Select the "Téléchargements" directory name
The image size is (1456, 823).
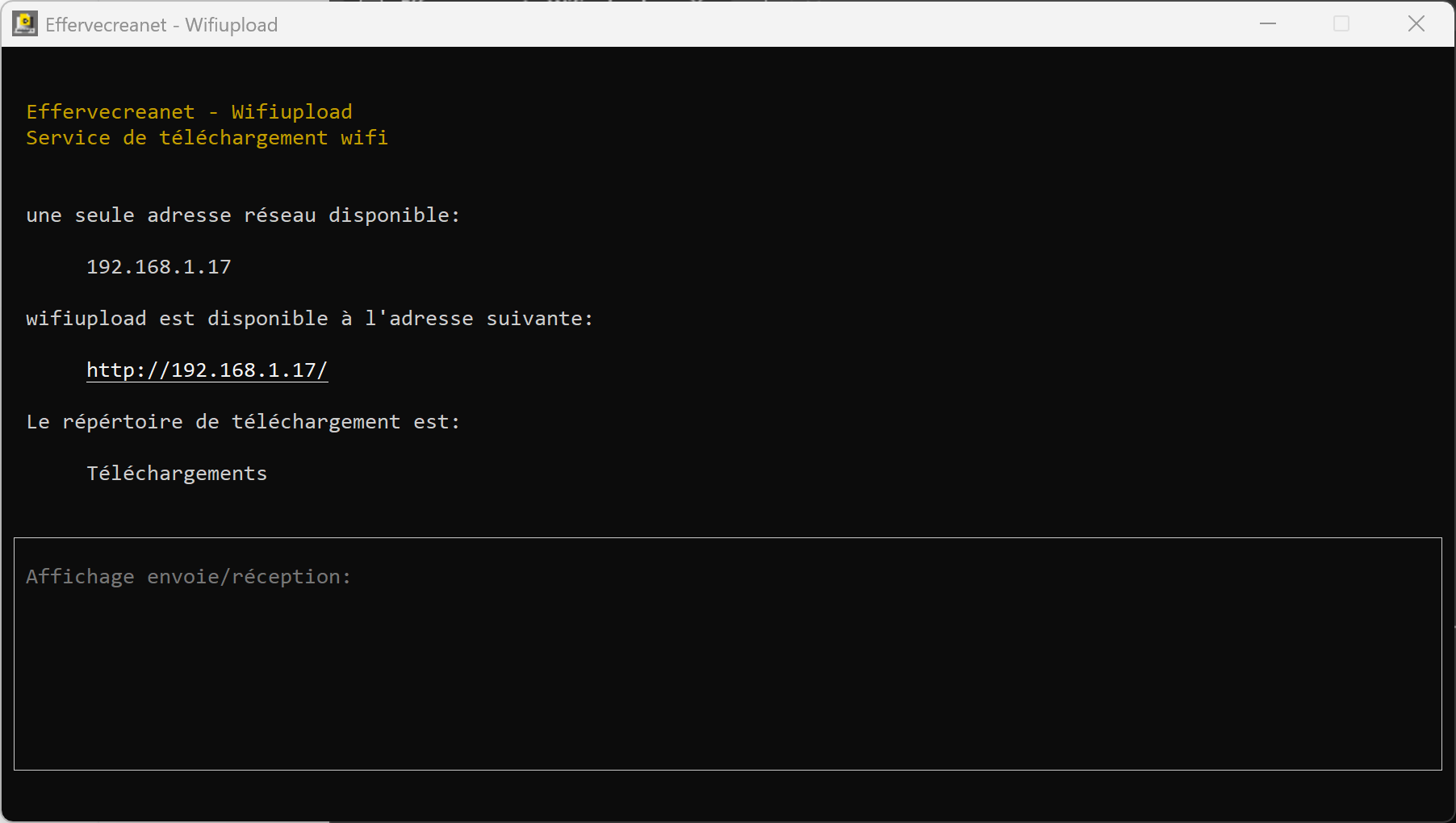point(177,474)
